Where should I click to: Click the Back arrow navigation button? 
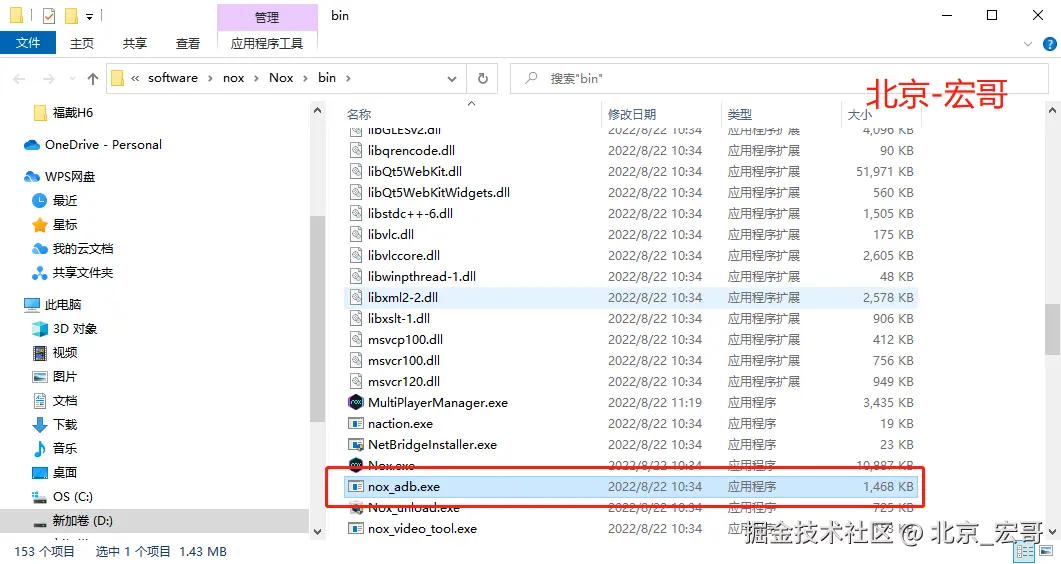[x=19, y=78]
